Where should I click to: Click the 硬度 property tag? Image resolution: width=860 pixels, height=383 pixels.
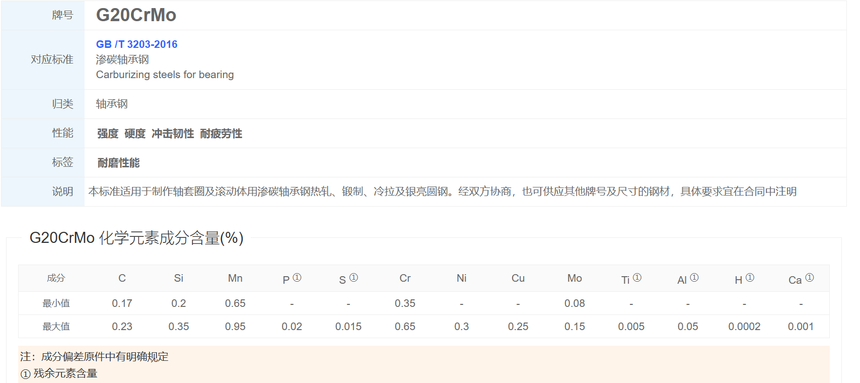135,133
